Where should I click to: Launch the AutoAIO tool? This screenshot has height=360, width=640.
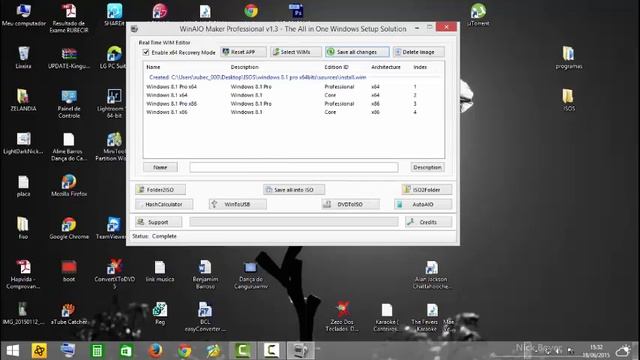coord(423,204)
